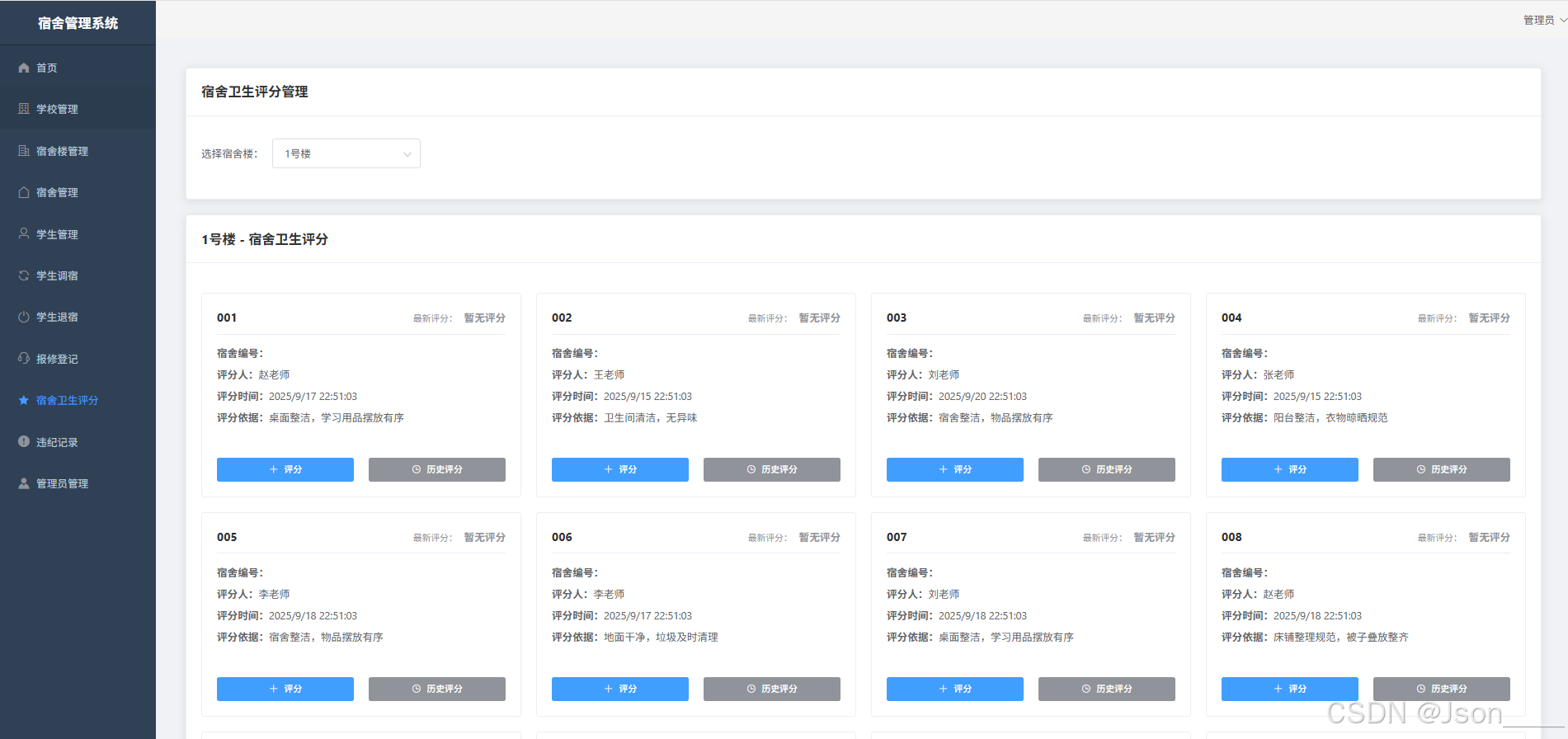Click room number 001 card title
Screen dimensions: 1568x739
coord(227,318)
